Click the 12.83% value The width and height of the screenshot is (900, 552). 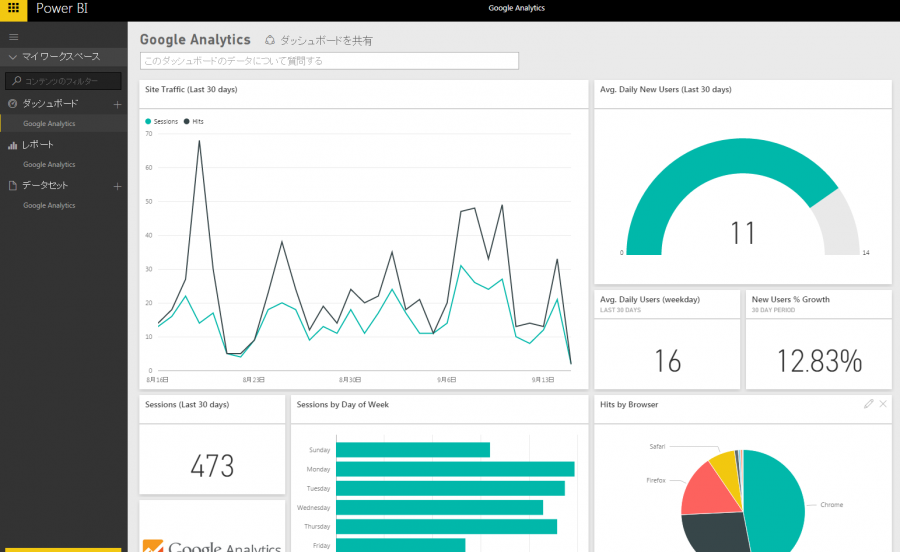pyautogui.click(x=819, y=361)
